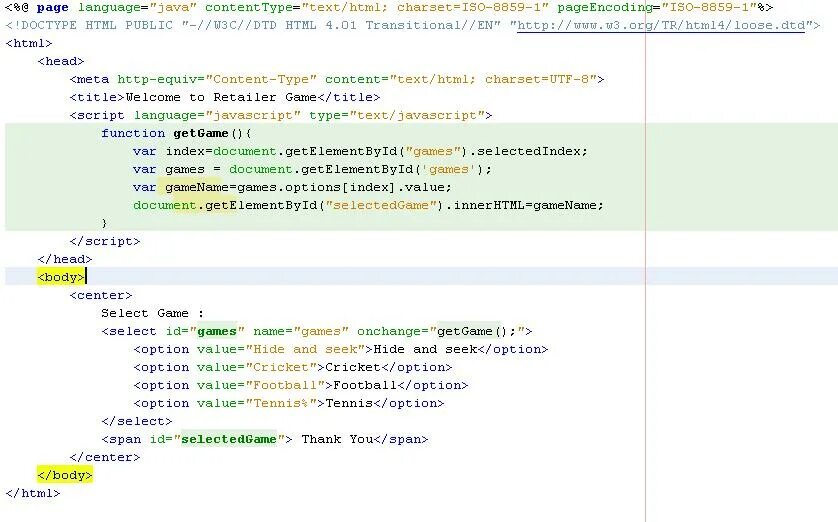Click the closing </head> tag
This screenshot has height=522, width=838.
pyautogui.click(x=65, y=259)
